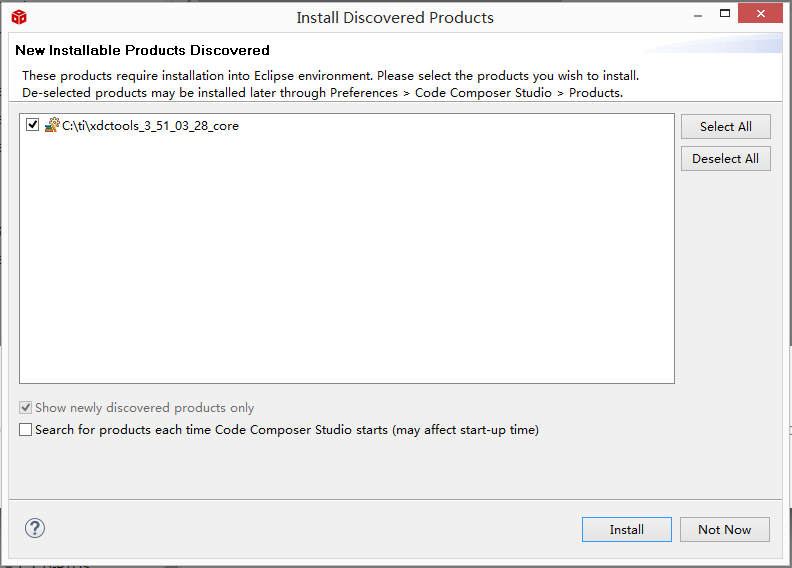Screen dimensions: 792x568
Task: Click the Not Now button
Action: pos(724,530)
